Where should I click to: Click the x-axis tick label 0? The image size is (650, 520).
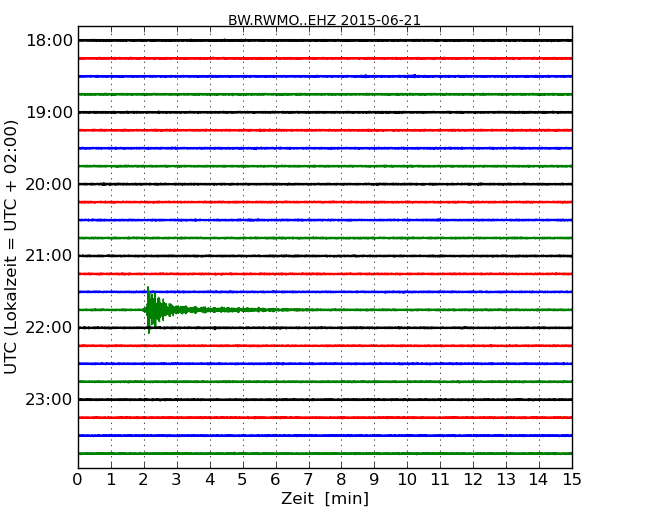(78, 479)
